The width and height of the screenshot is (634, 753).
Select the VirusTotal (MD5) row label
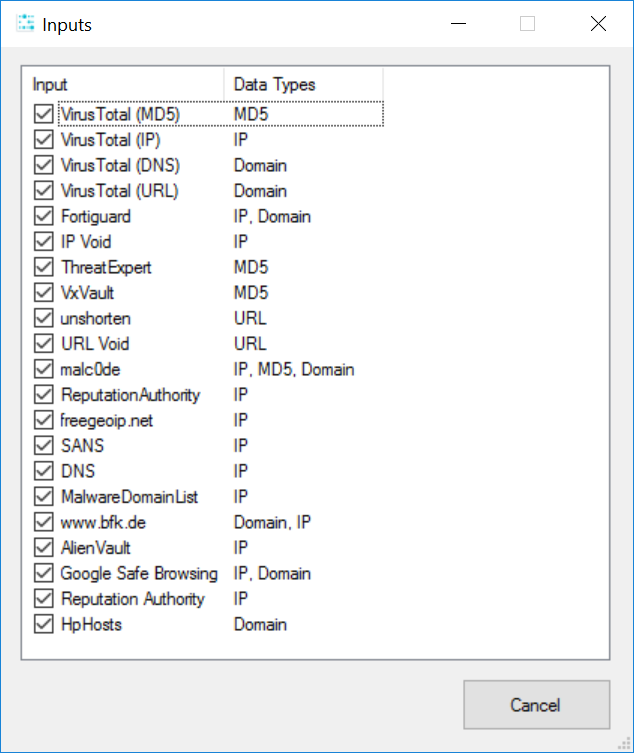[120, 114]
